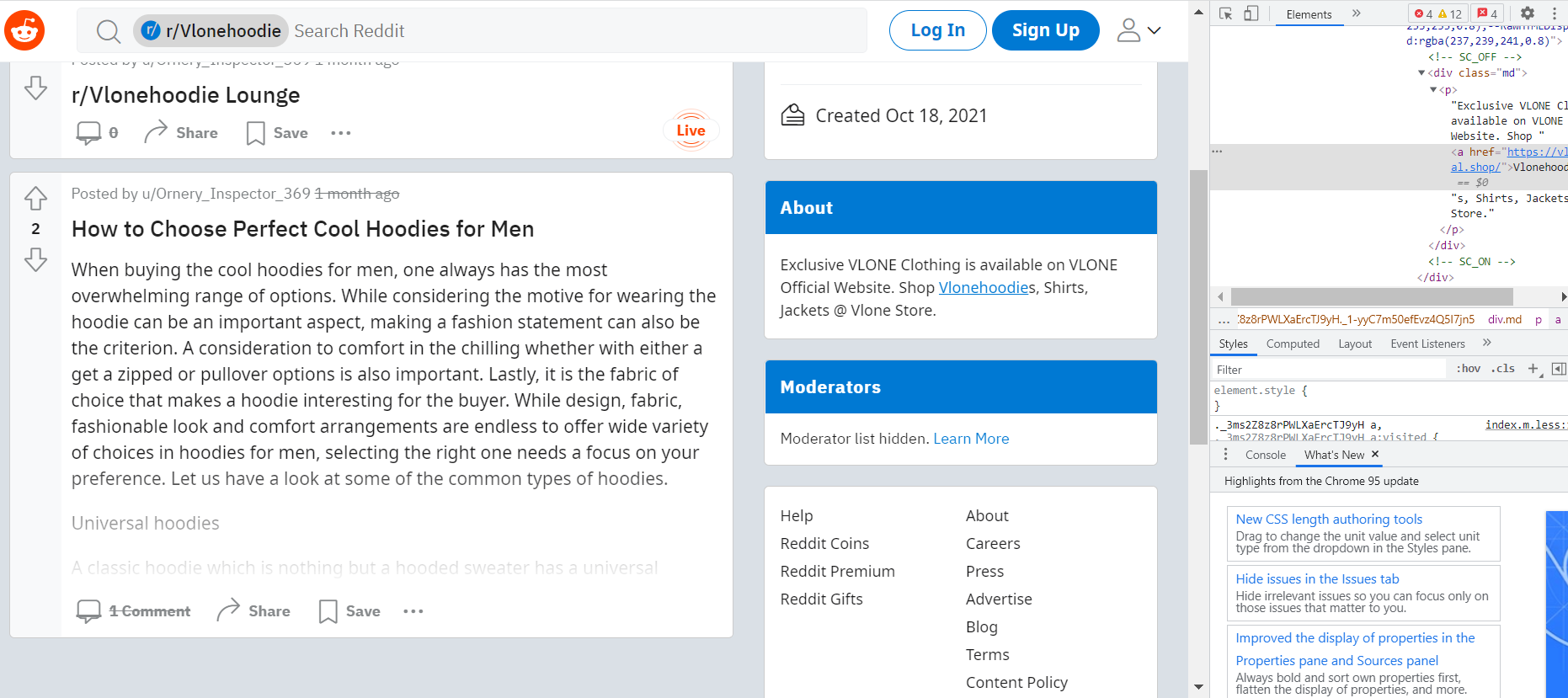Image resolution: width=1568 pixels, height=698 pixels.
Task: Downvote the r/Vlonehoodie Lounge post
Action: click(x=35, y=88)
